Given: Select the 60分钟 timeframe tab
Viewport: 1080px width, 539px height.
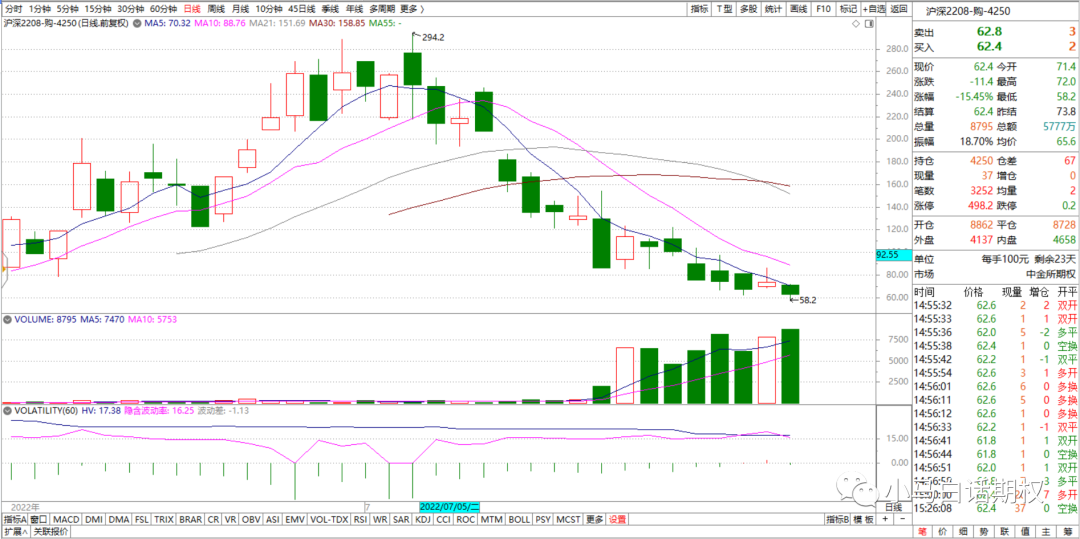Looking at the screenshot, I should pos(163,8).
